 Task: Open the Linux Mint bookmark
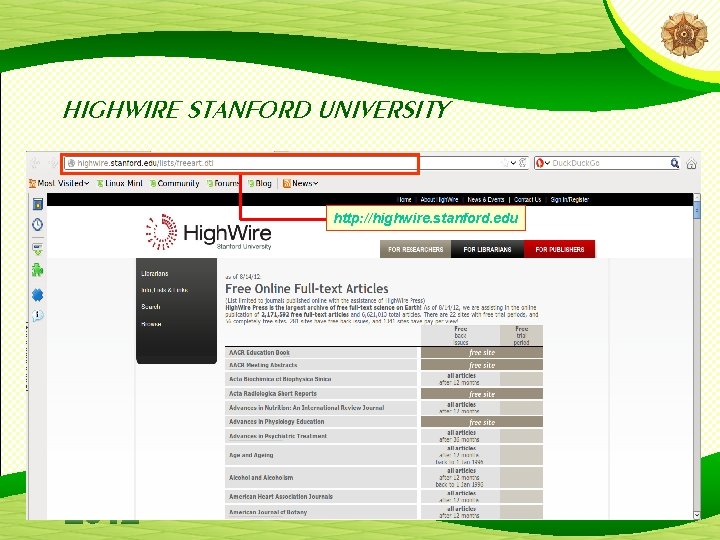[119, 183]
